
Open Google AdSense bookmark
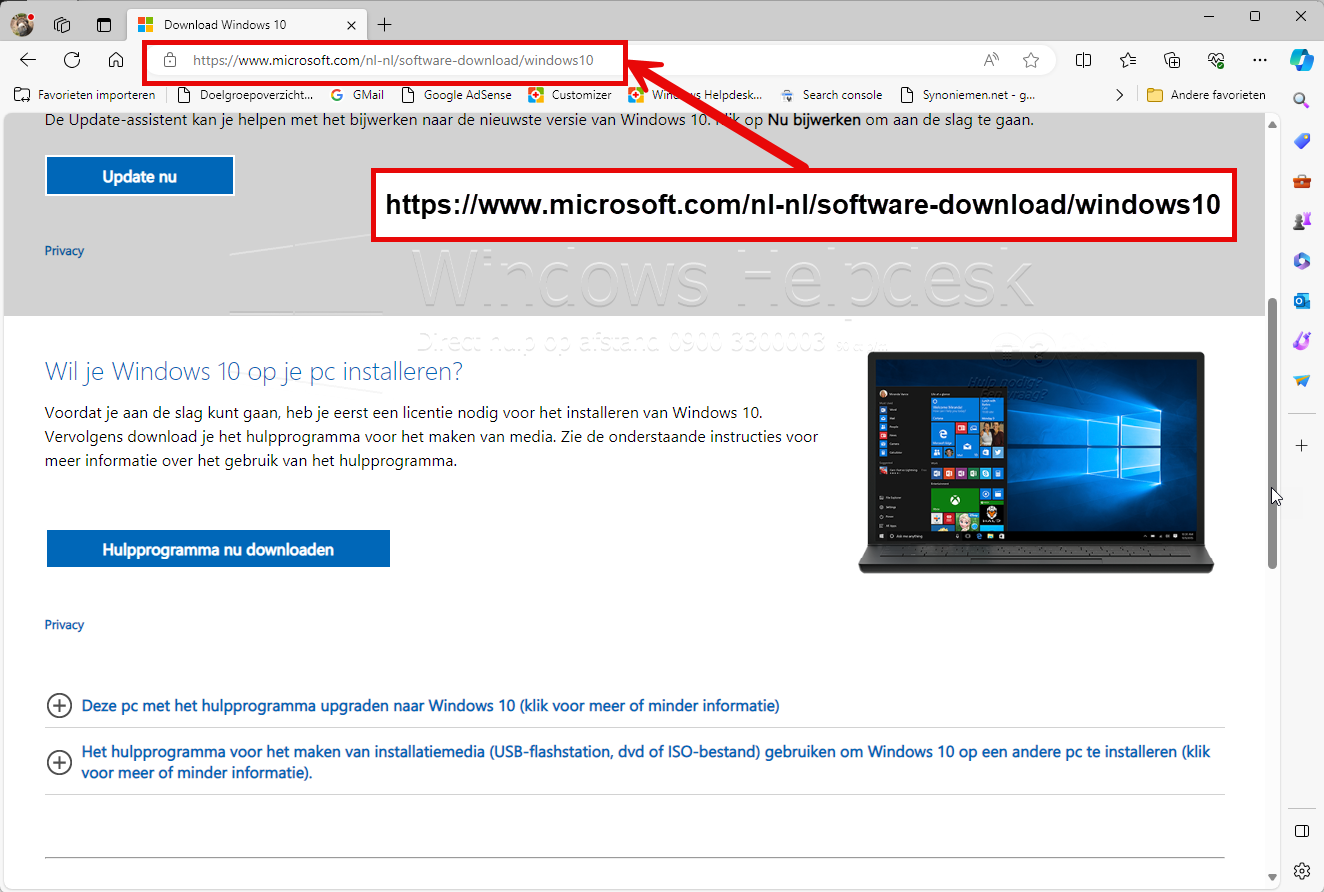point(456,95)
